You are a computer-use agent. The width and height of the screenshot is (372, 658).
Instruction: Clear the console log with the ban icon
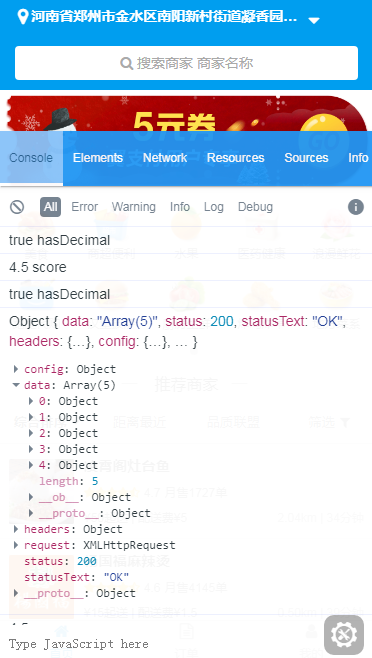[x=17, y=207]
